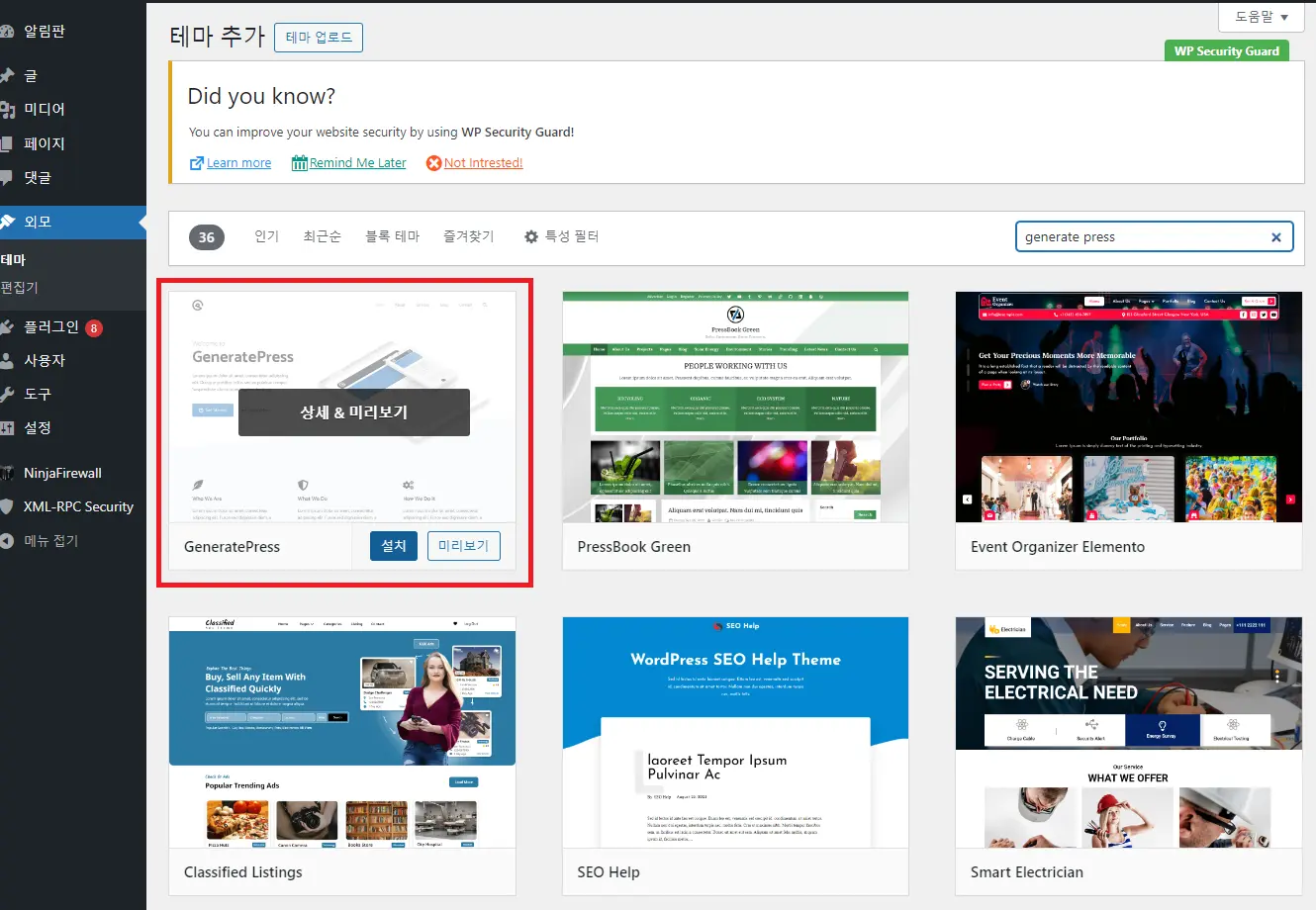Click the Event Organizer Elemento theme name
The width and height of the screenshot is (1316, 910).
tap(1058, 547)
